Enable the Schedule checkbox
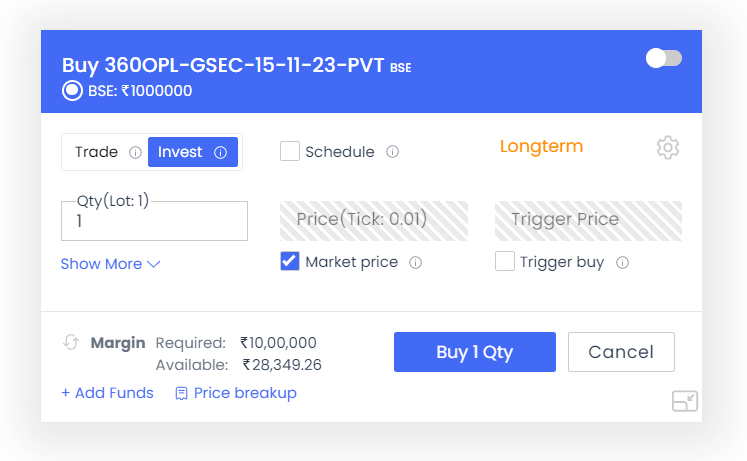 [x=290, y=151]
